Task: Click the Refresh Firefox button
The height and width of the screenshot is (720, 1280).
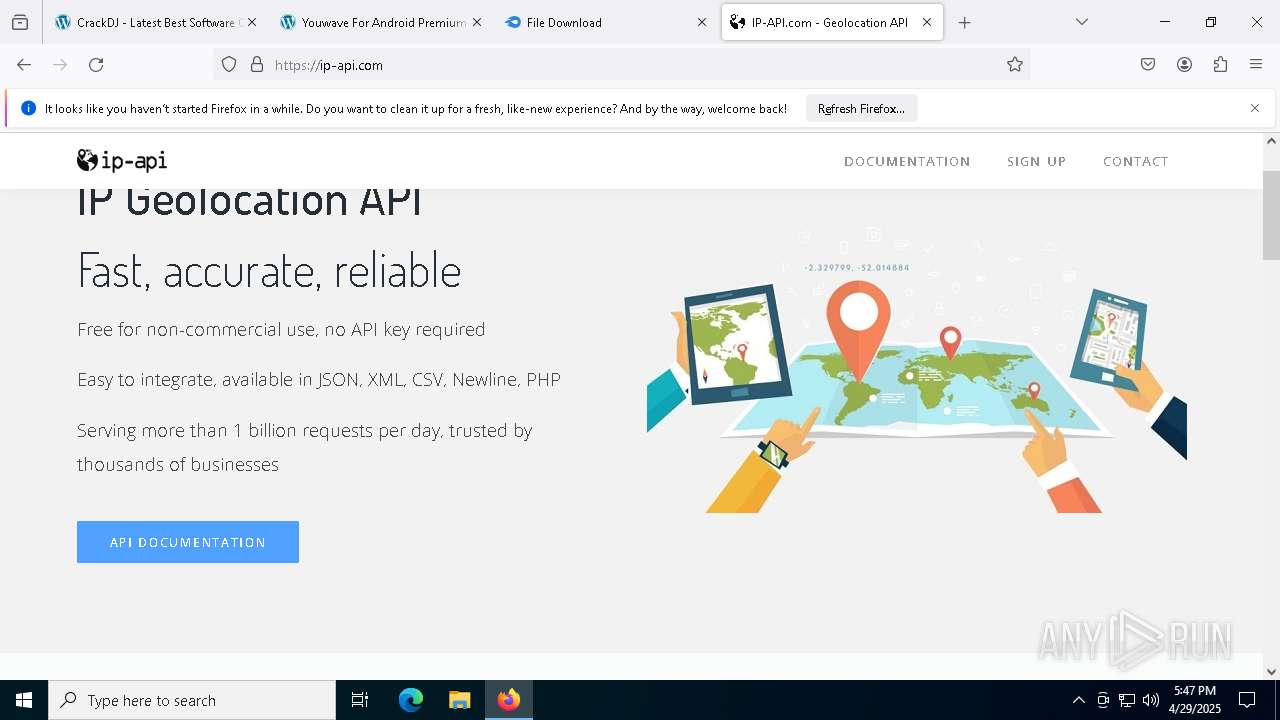Action: pos(861,108)
